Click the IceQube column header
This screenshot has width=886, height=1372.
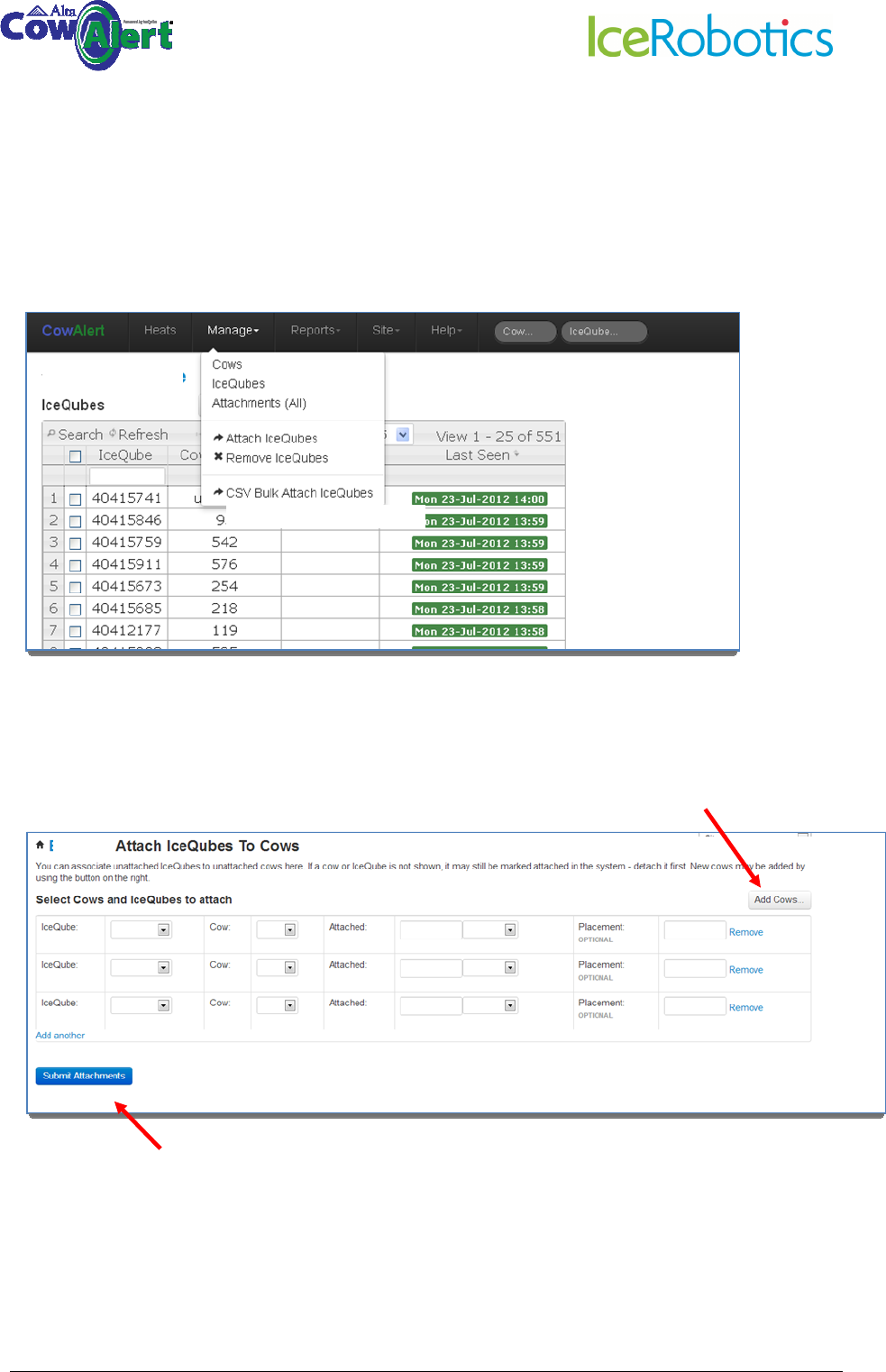point(125,455)
